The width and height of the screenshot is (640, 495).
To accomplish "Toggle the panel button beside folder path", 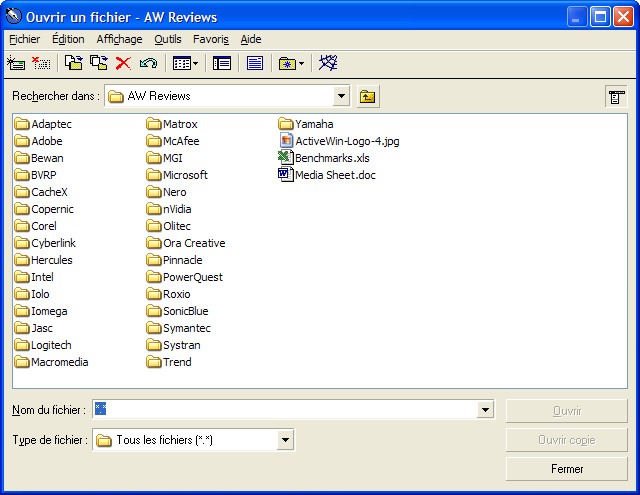I will click(x=616, y=96).
